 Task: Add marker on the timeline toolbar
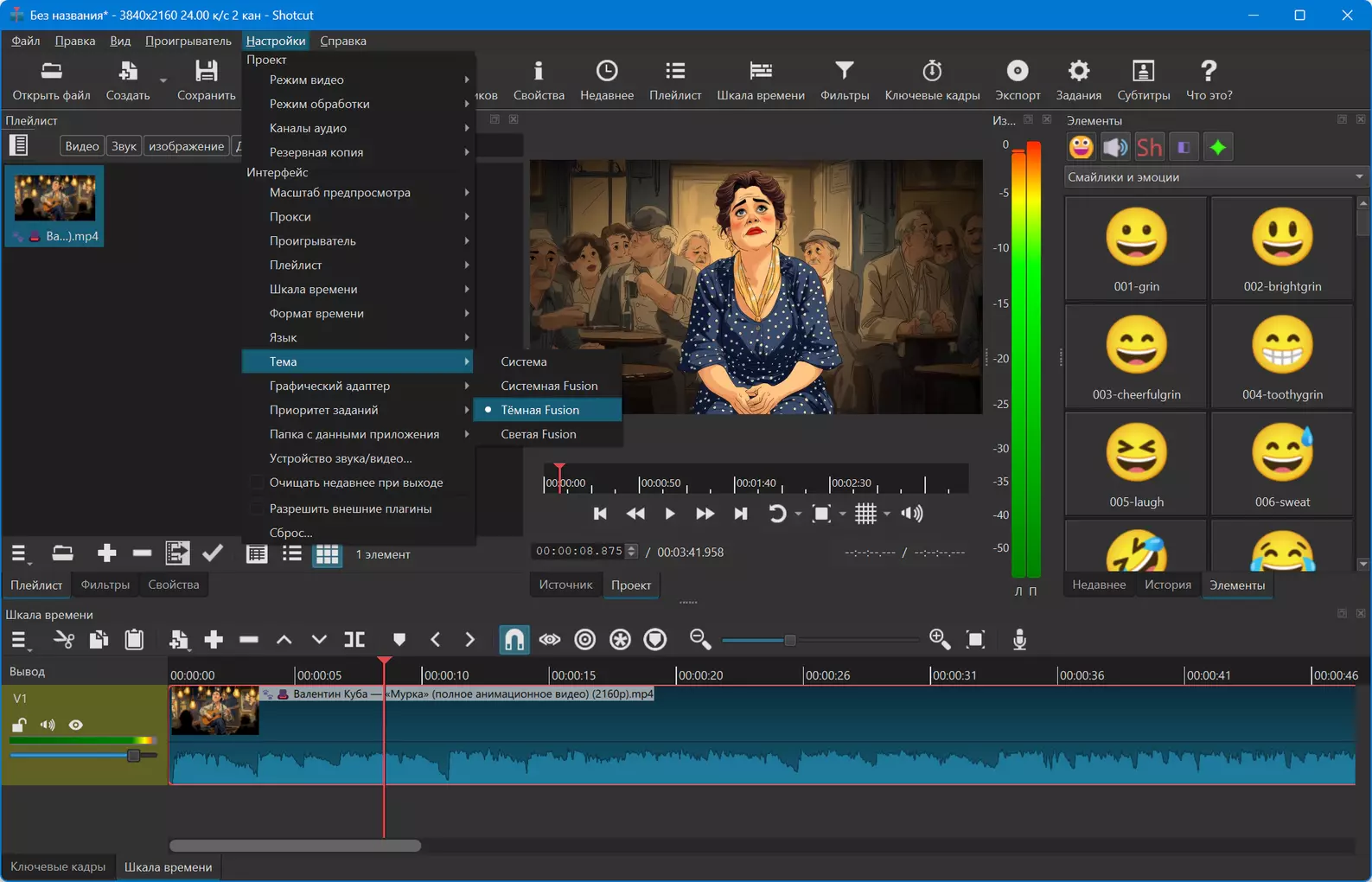(x=399, y=640)
